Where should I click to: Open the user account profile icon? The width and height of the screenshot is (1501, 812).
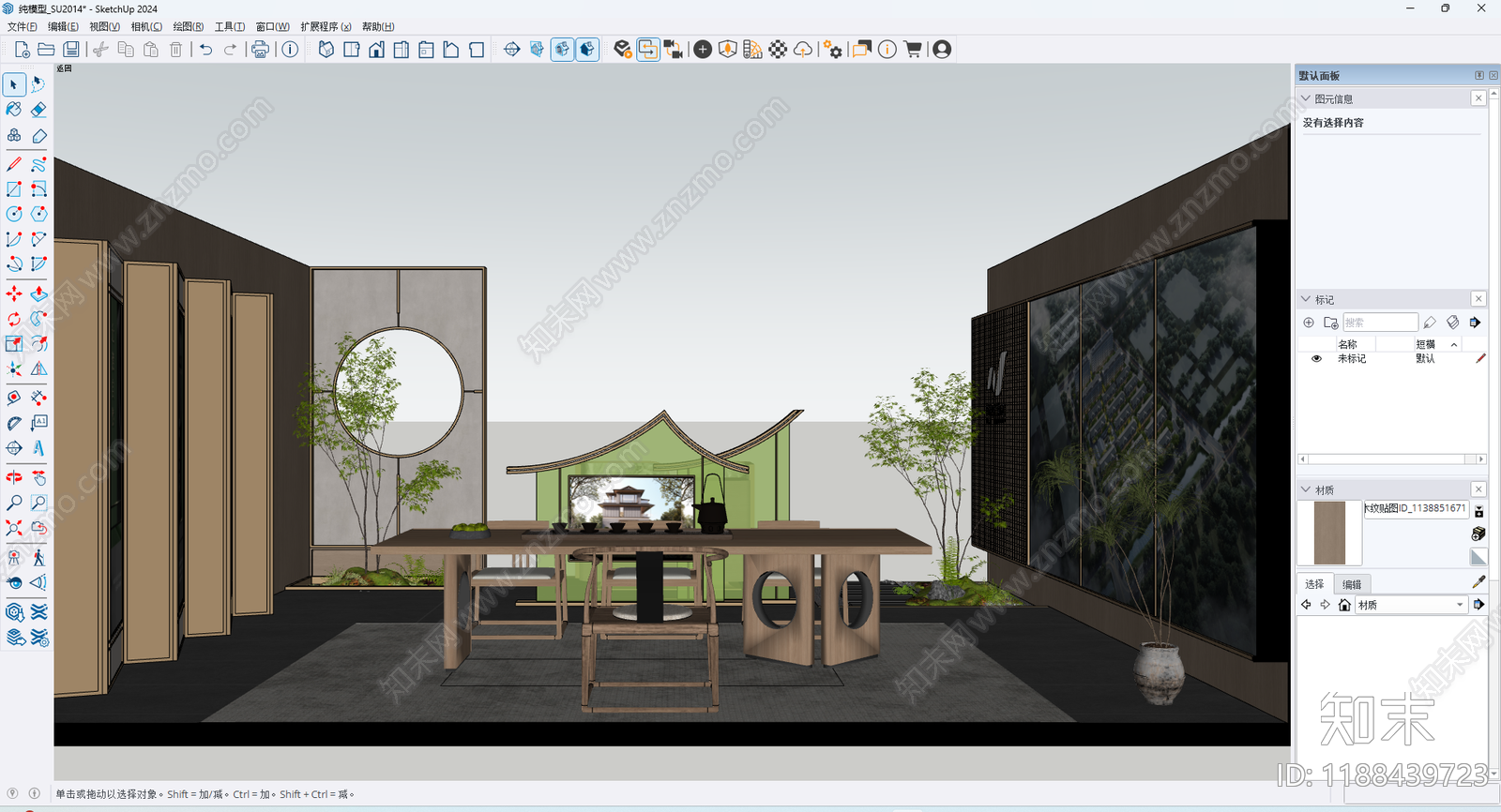942,50
